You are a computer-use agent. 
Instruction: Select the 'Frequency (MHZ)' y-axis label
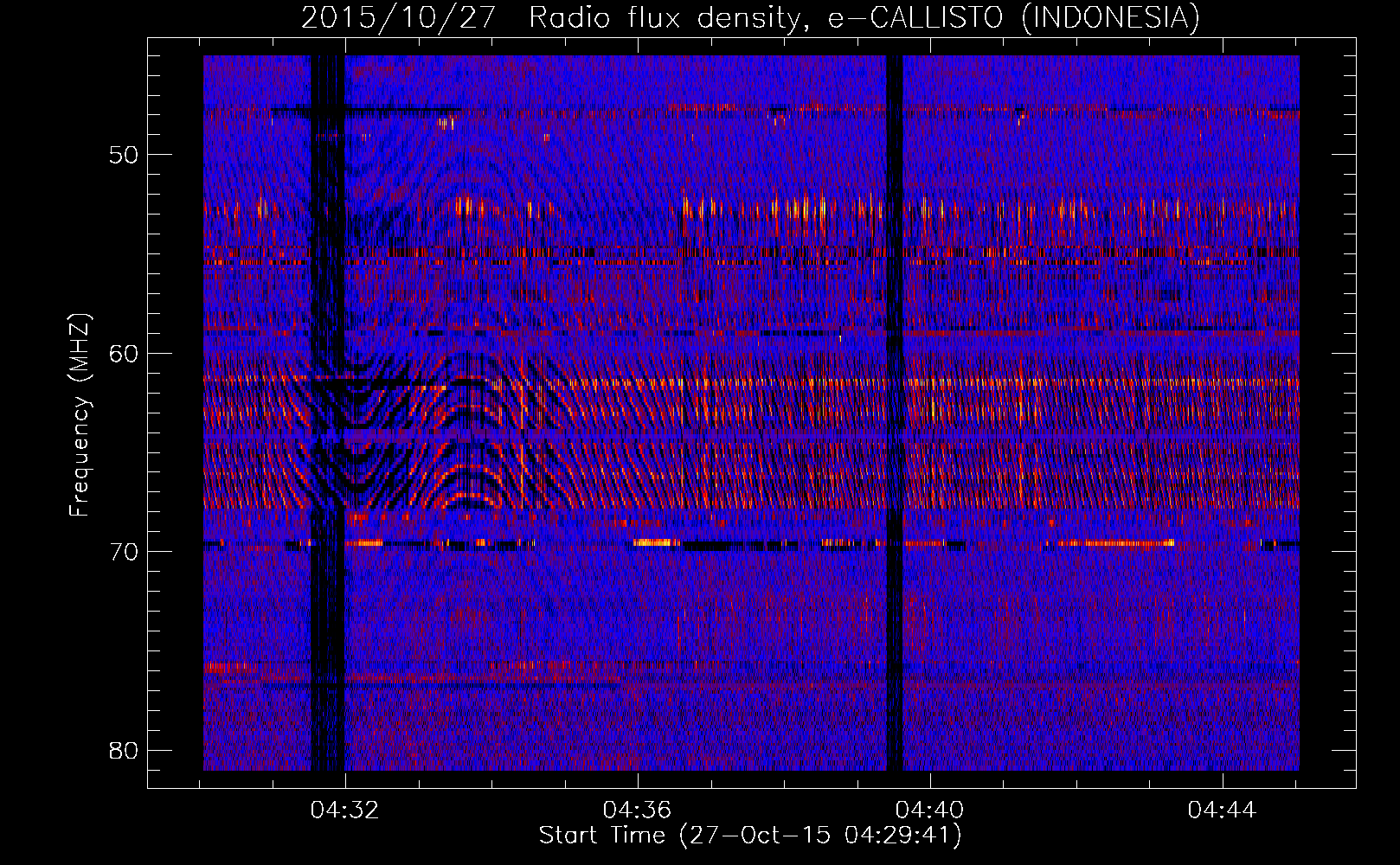(x=80, y=414)
